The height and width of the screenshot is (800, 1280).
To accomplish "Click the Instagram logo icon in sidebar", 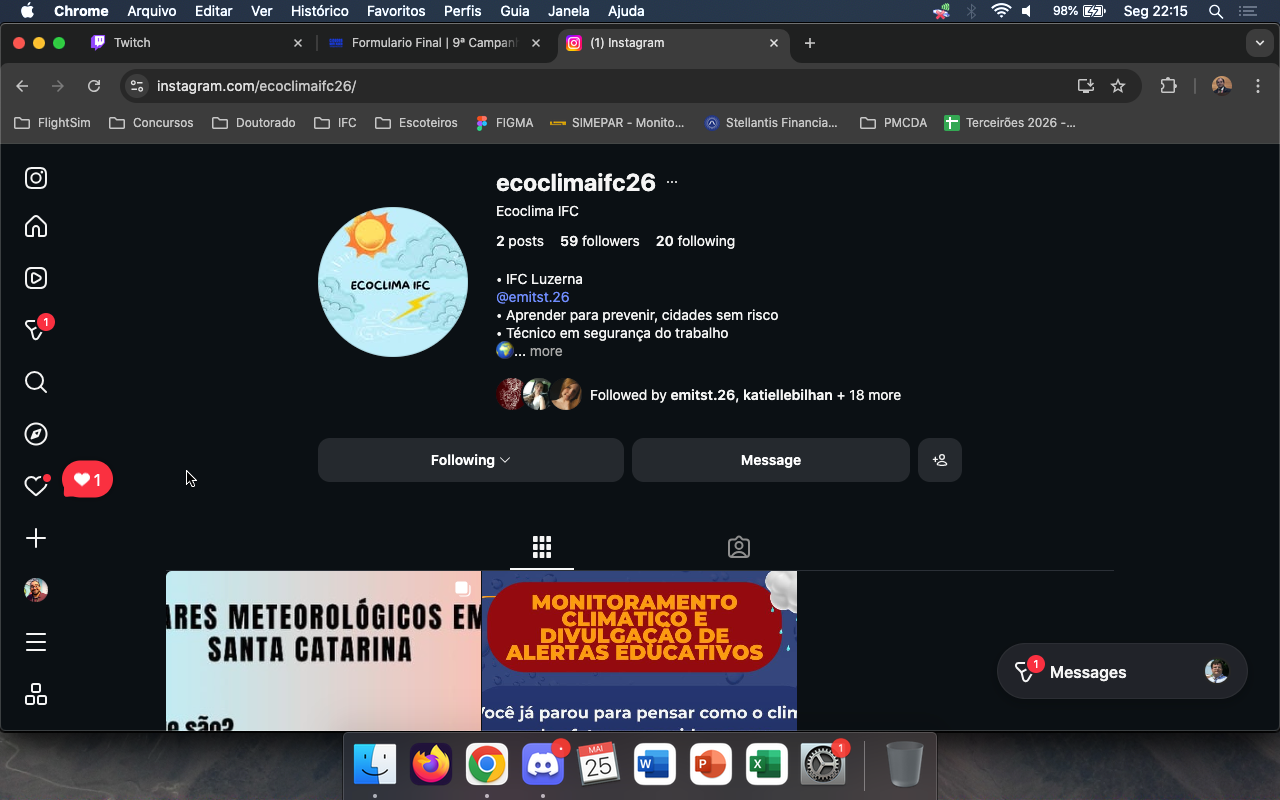I will 36,178.
